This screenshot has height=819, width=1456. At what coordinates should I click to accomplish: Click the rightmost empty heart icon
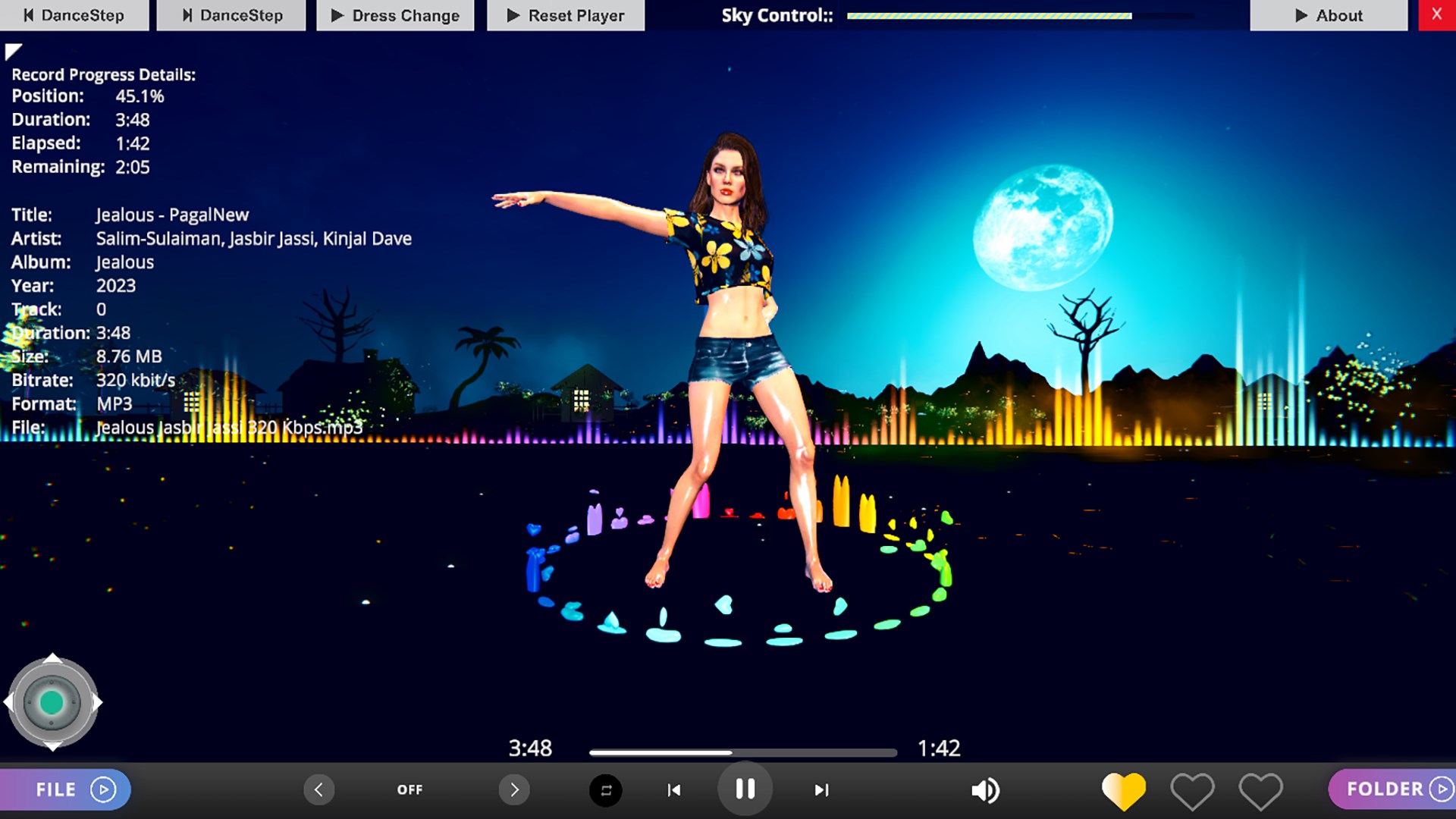(x=1260, y=790)
